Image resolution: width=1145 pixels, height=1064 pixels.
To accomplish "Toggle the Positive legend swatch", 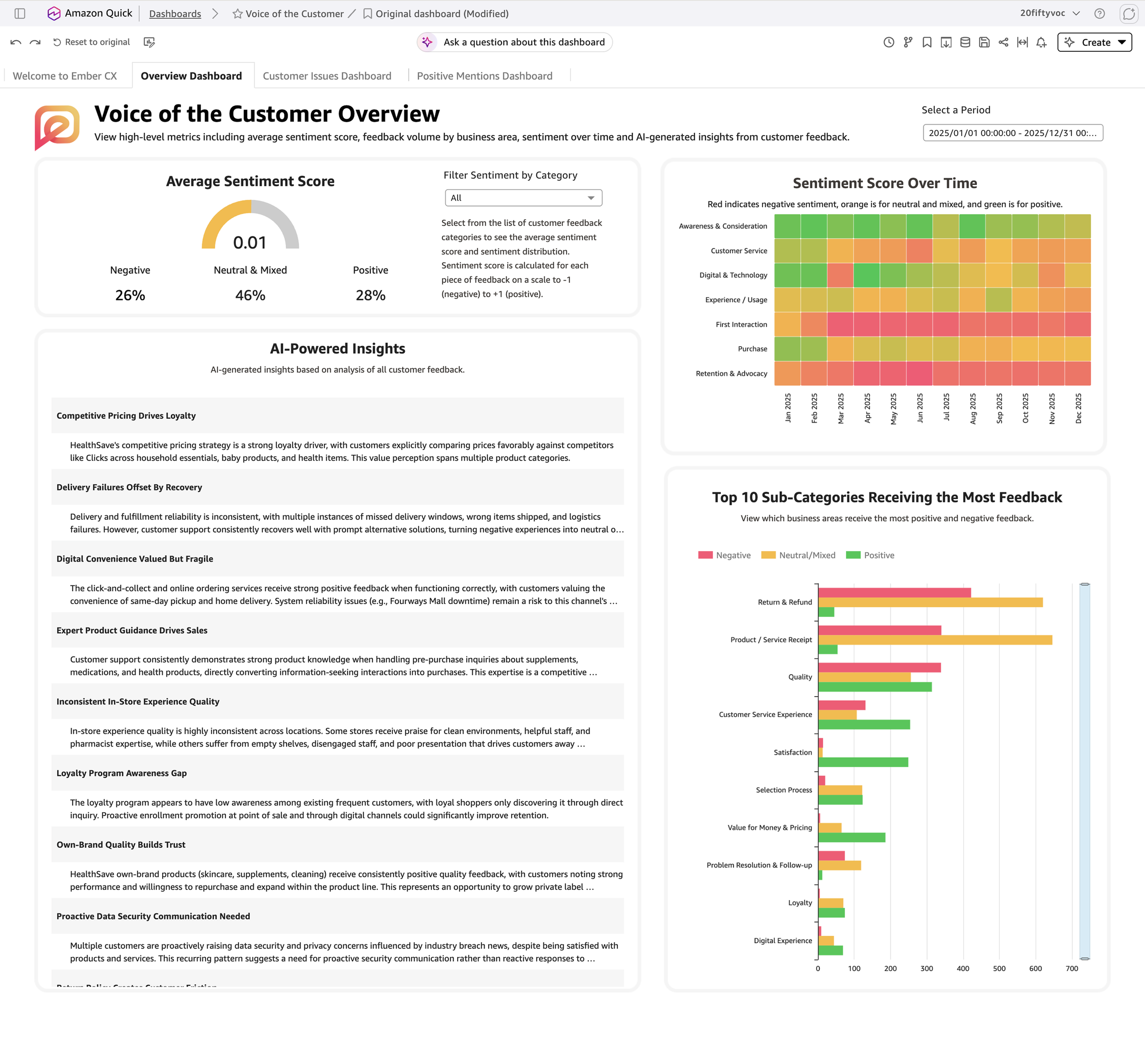I will (853, 555).
